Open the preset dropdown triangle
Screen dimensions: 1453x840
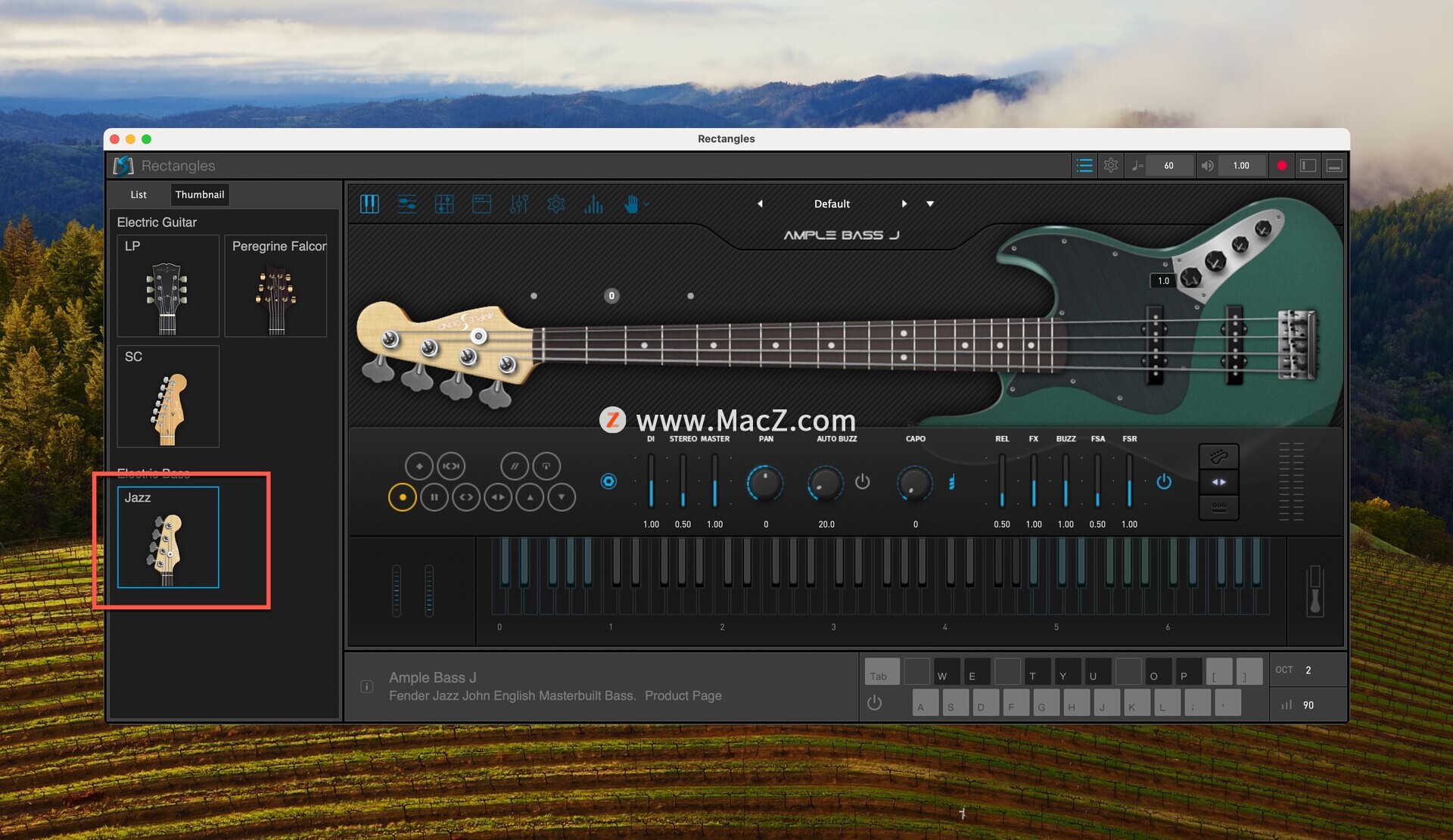click(930, 204)
